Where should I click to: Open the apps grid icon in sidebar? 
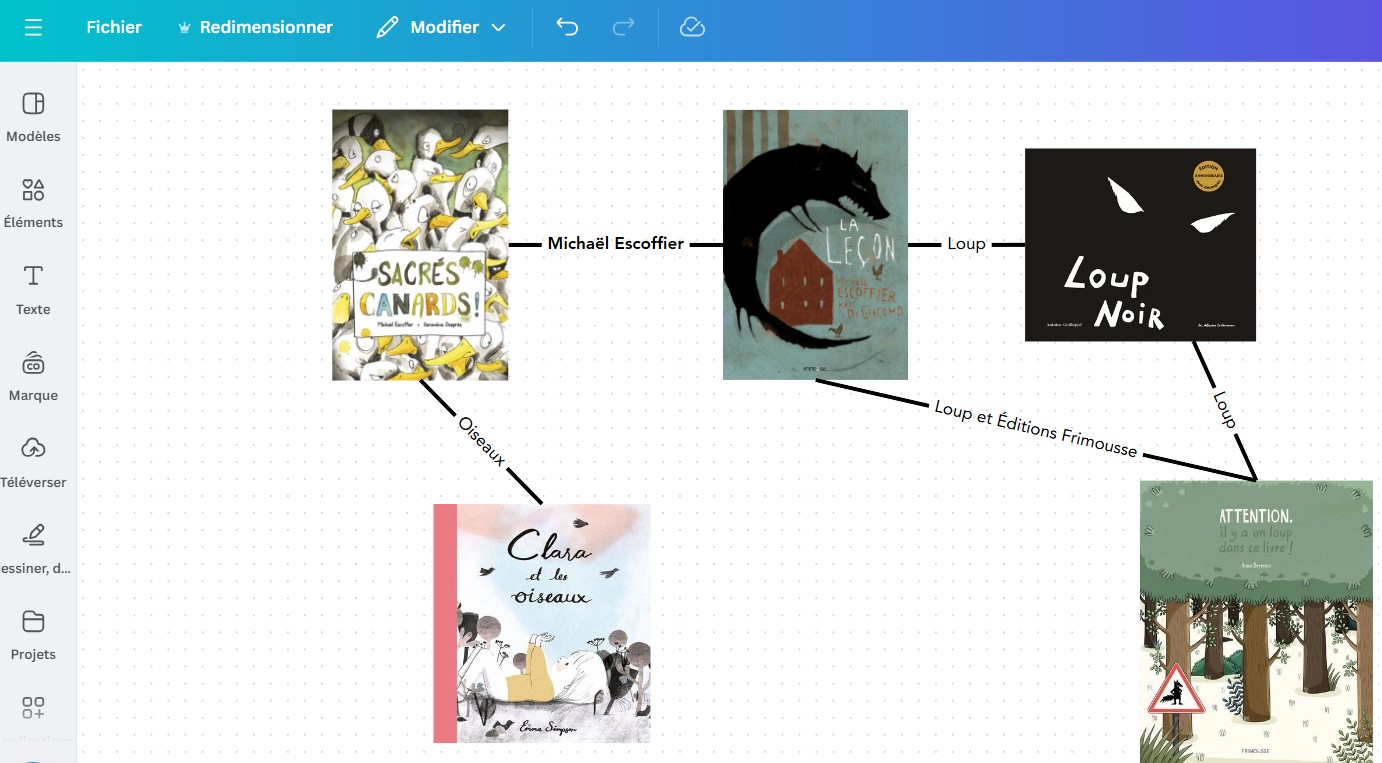(33, 709)
